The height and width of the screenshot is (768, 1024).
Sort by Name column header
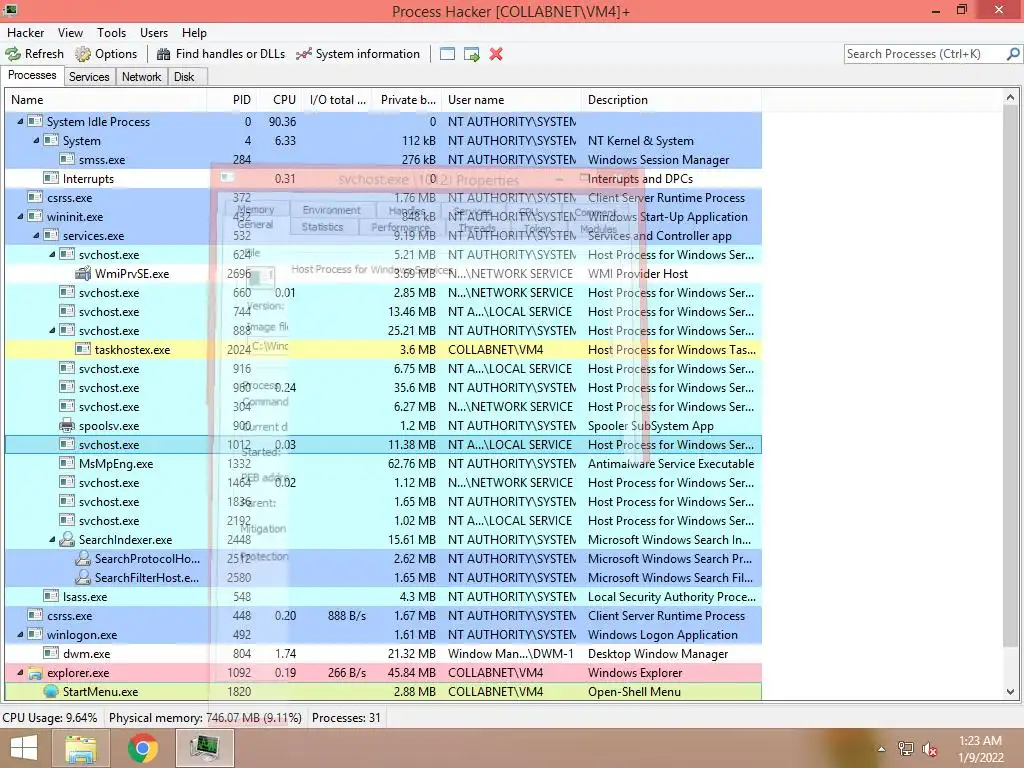(106, 100)
